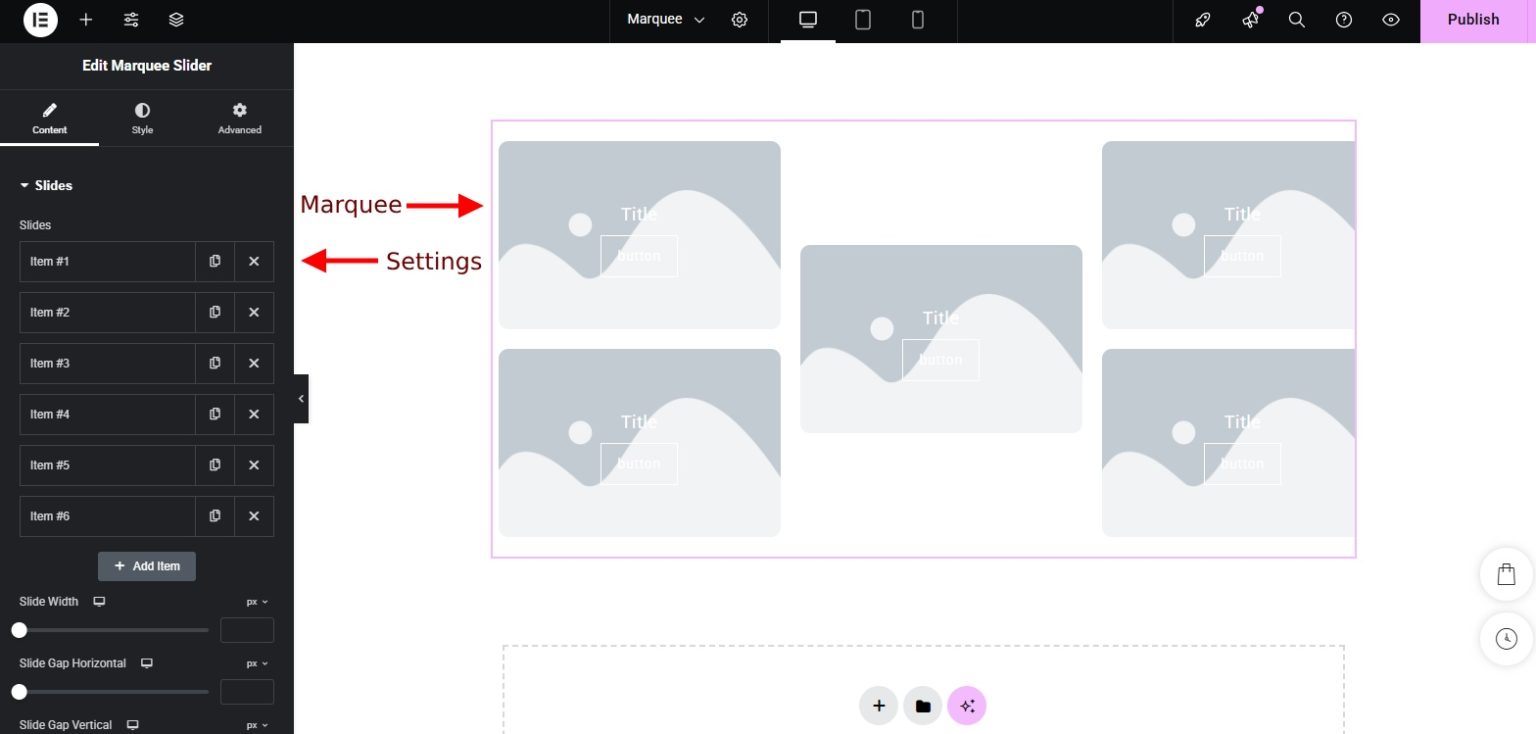This screenshot has height=734, width=1536.
Task: Open the add element plus icon
Action: click(x=86, y=20)
